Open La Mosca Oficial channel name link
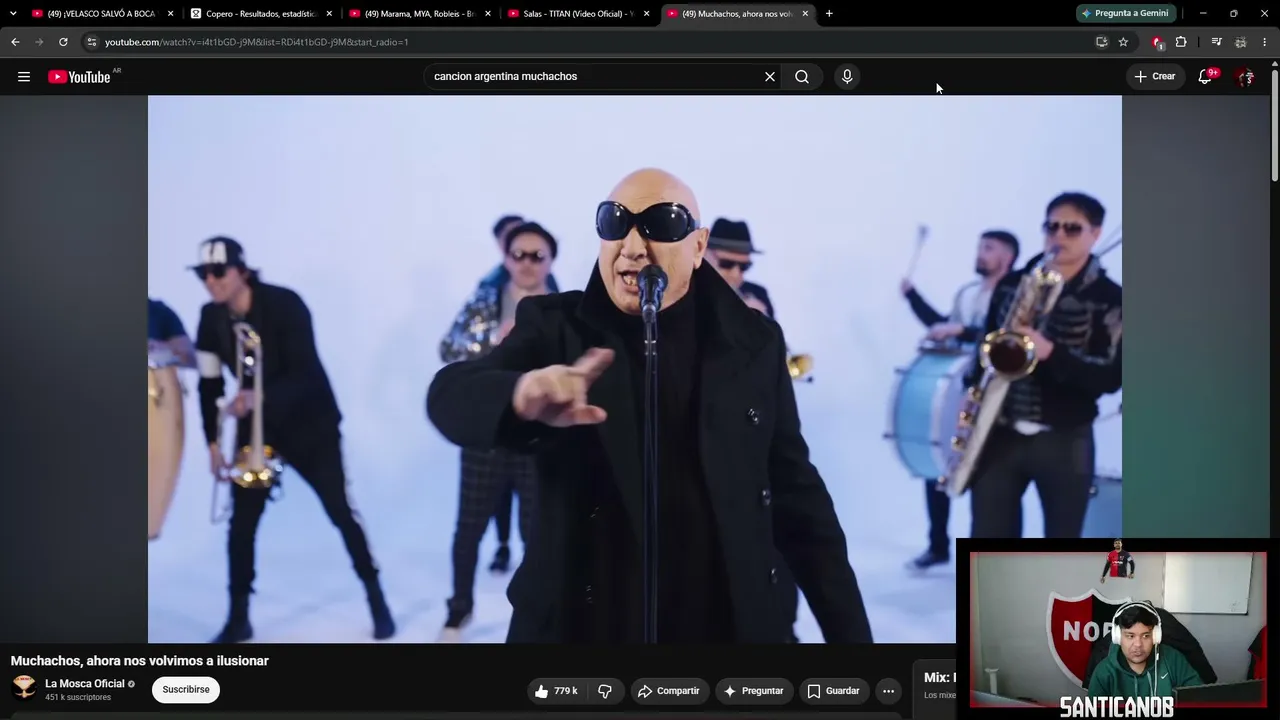 point(85,684)
